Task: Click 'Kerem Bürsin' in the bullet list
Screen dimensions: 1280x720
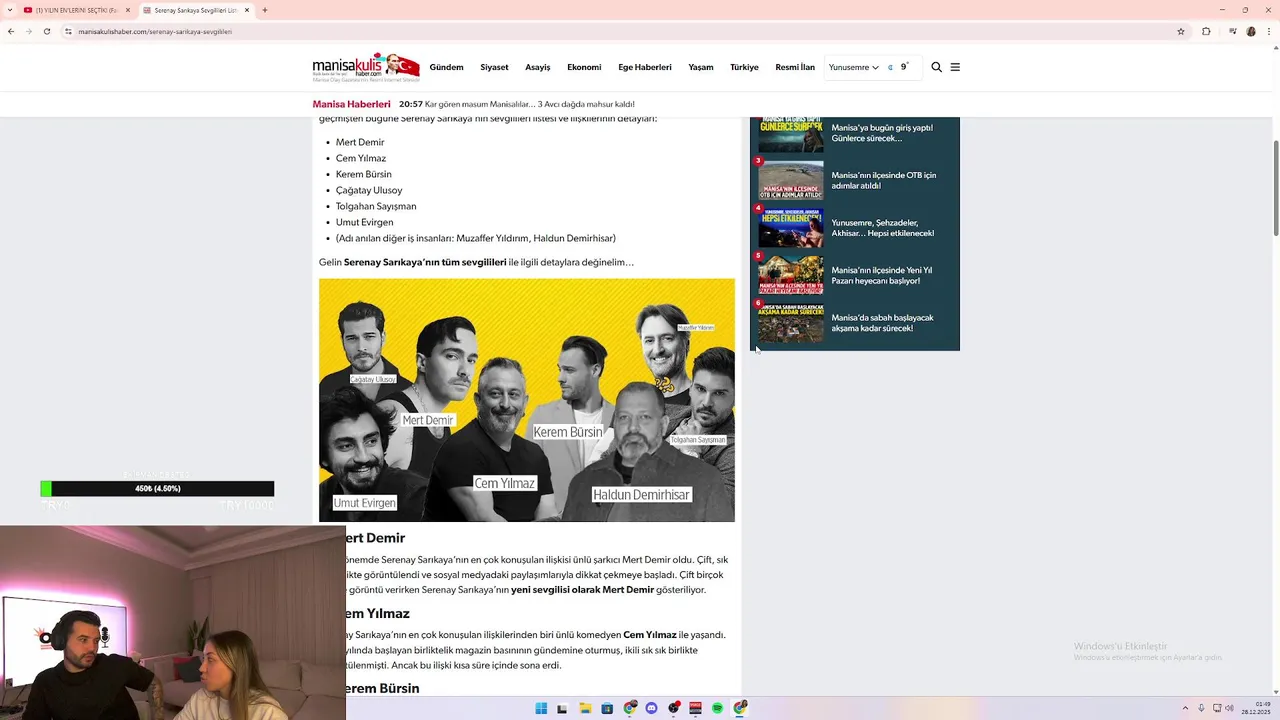Action: (364, 174)
